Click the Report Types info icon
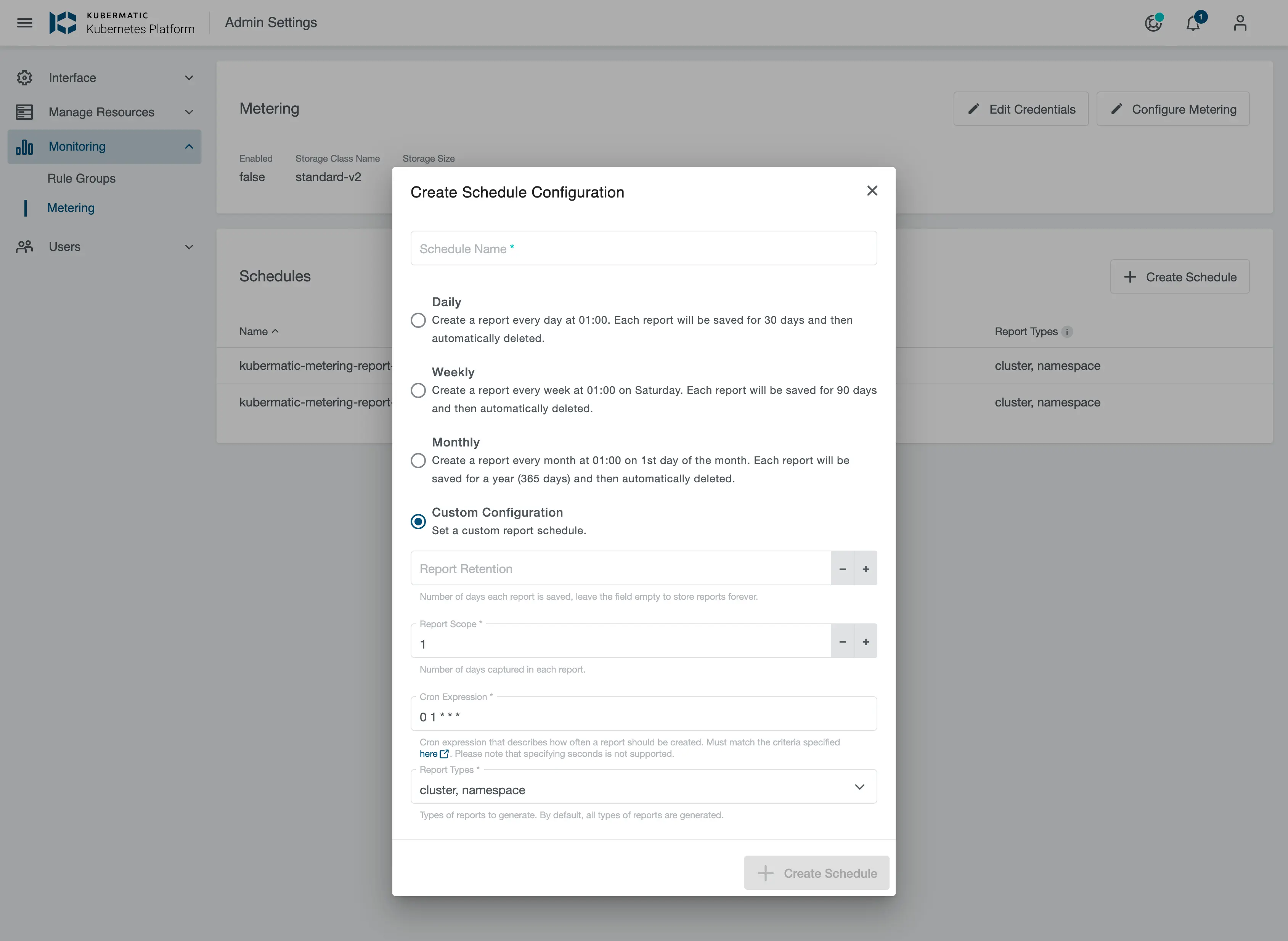This screenshot has width=1288, height=941. pyautogui.click(x=1067, y=331)
